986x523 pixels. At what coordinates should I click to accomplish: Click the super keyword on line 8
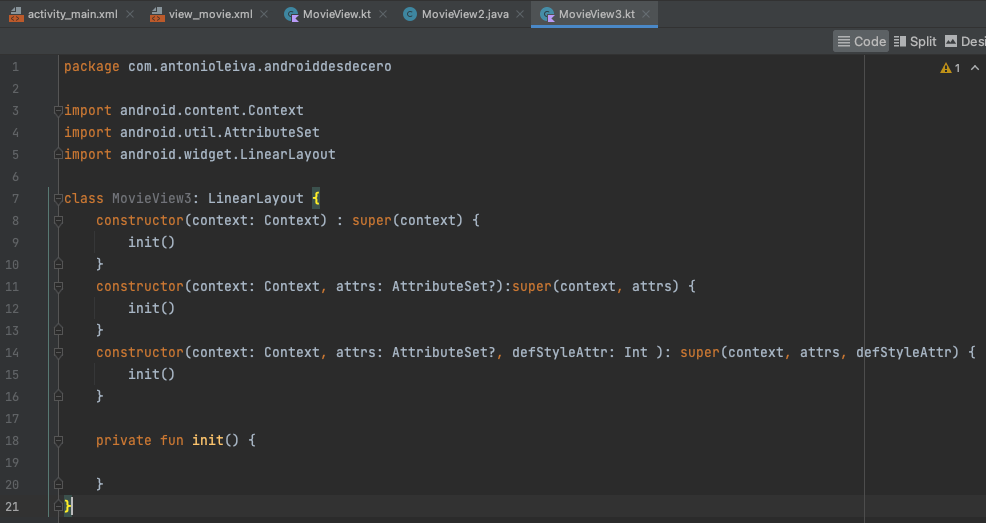coord(372,221)
